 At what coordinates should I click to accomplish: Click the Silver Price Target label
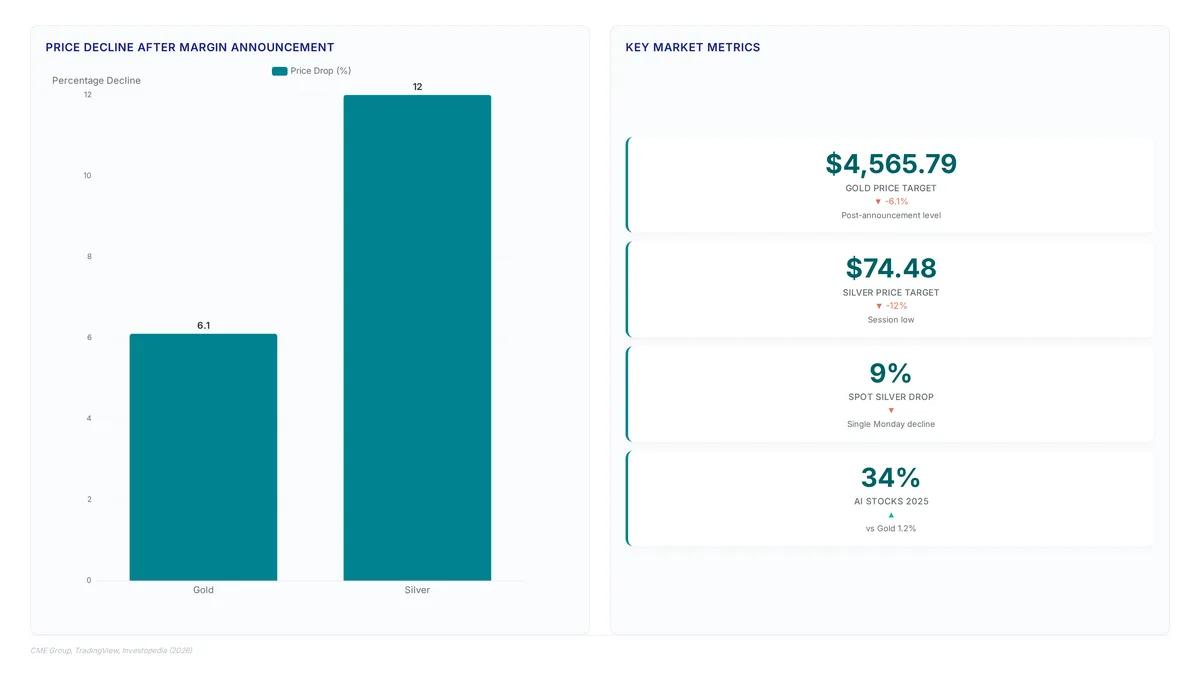click(891, 293)
